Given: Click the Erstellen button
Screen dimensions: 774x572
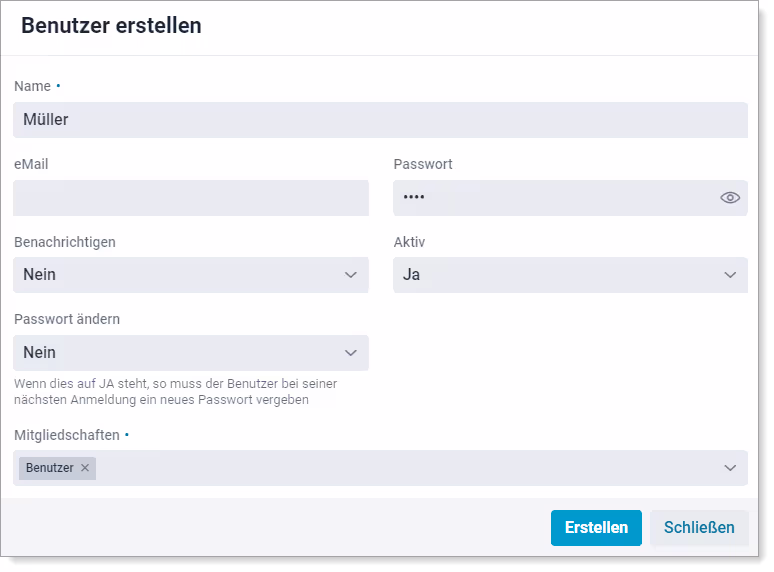Looking at the screenshot, I should (x=596, y=528).
